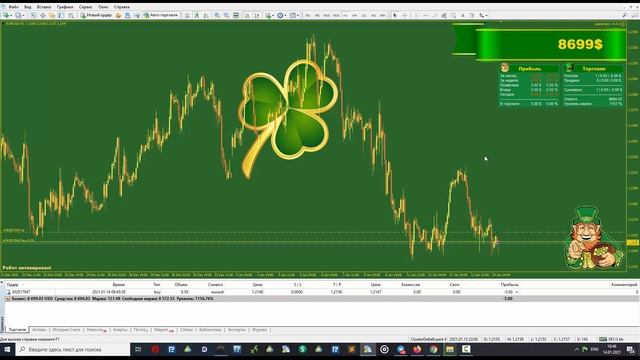
Task: Open the toolbar search magnifier
Action: pyautogui.click(x=625, y=15)
